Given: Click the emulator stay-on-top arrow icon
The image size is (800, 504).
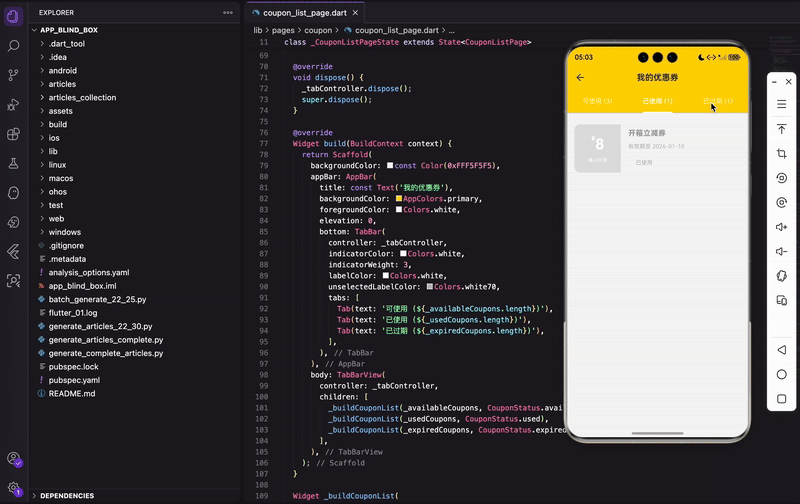Looking at the screenshot, I should 781,129.
